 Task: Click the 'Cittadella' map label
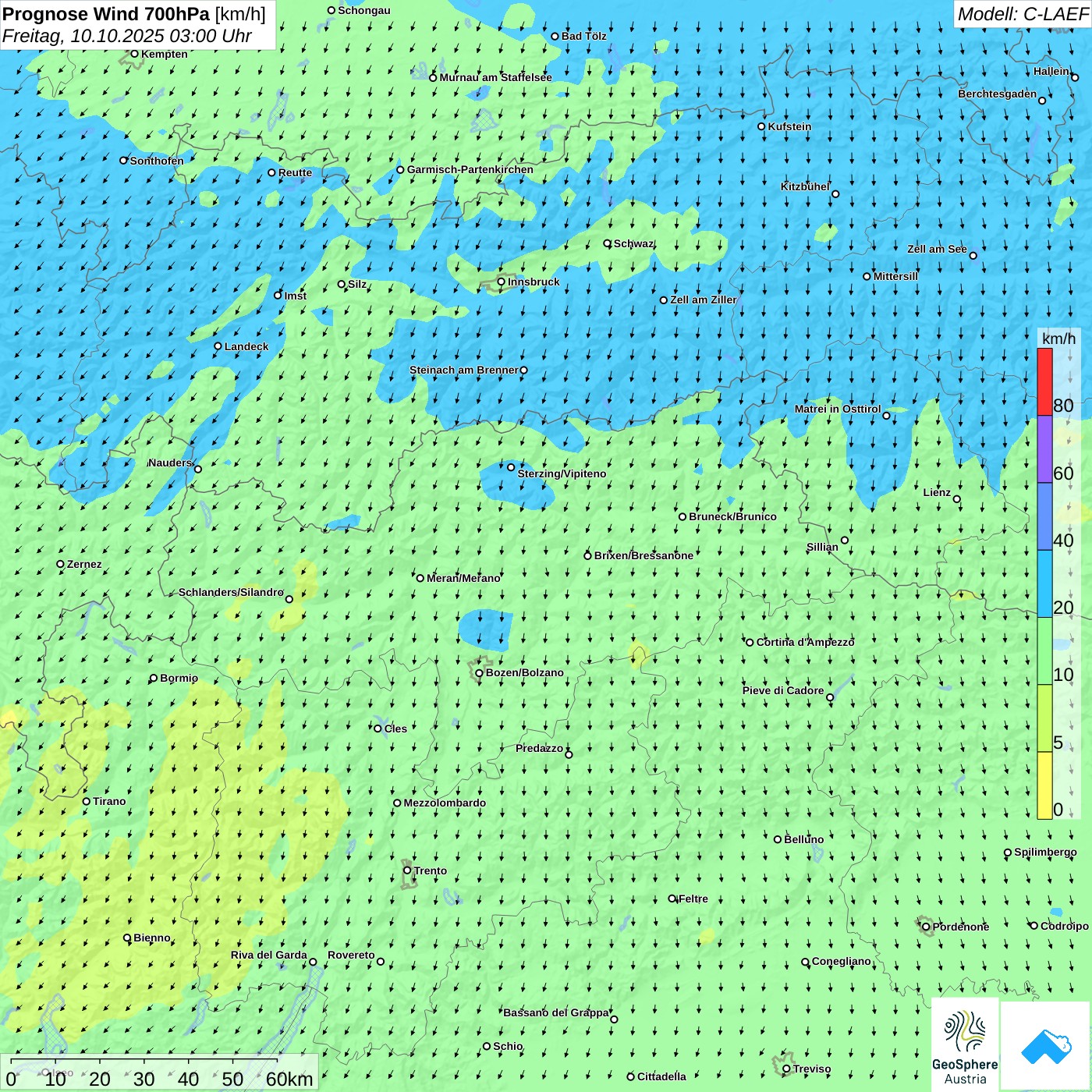661,1076
